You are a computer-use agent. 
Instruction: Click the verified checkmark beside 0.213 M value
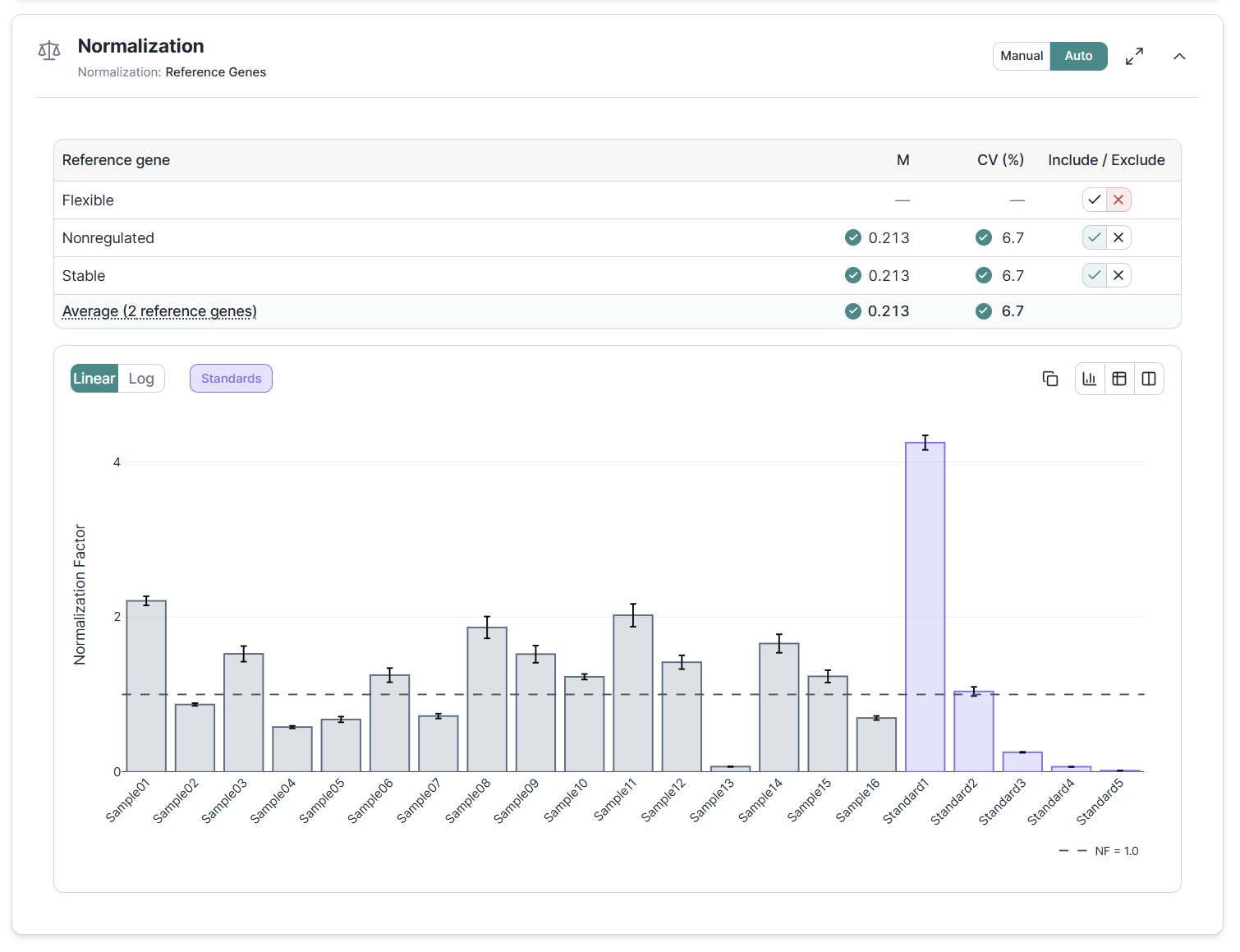(853, 237)
